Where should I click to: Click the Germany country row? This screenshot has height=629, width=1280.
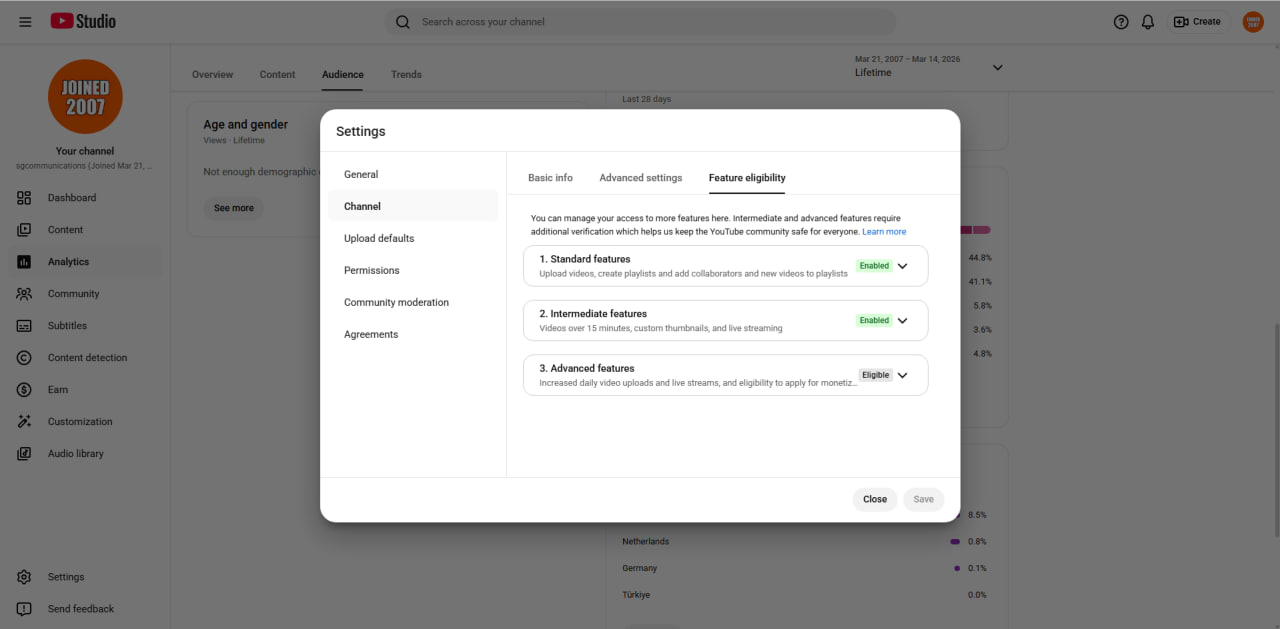pos(805,568)
